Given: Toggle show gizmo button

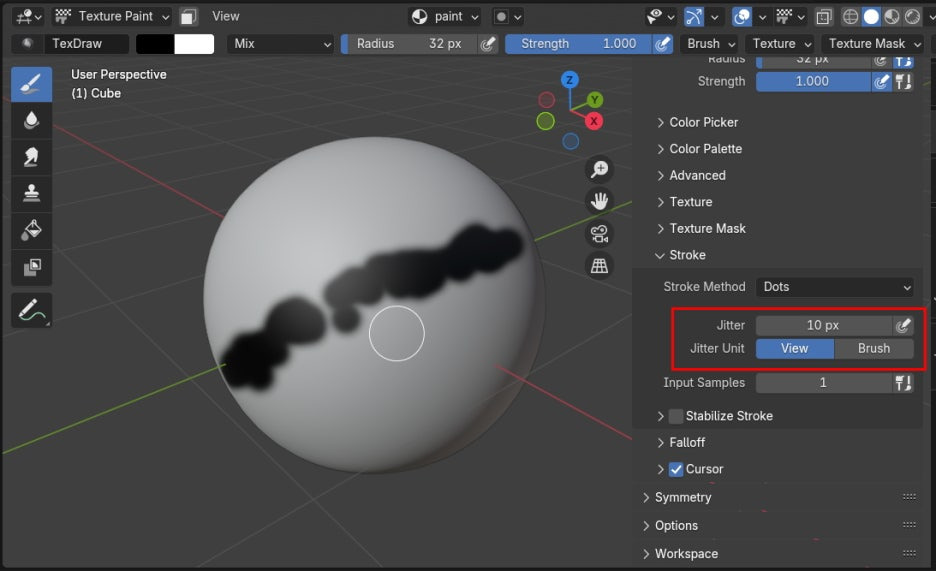Looking at the screenshot, I should 694,17.
